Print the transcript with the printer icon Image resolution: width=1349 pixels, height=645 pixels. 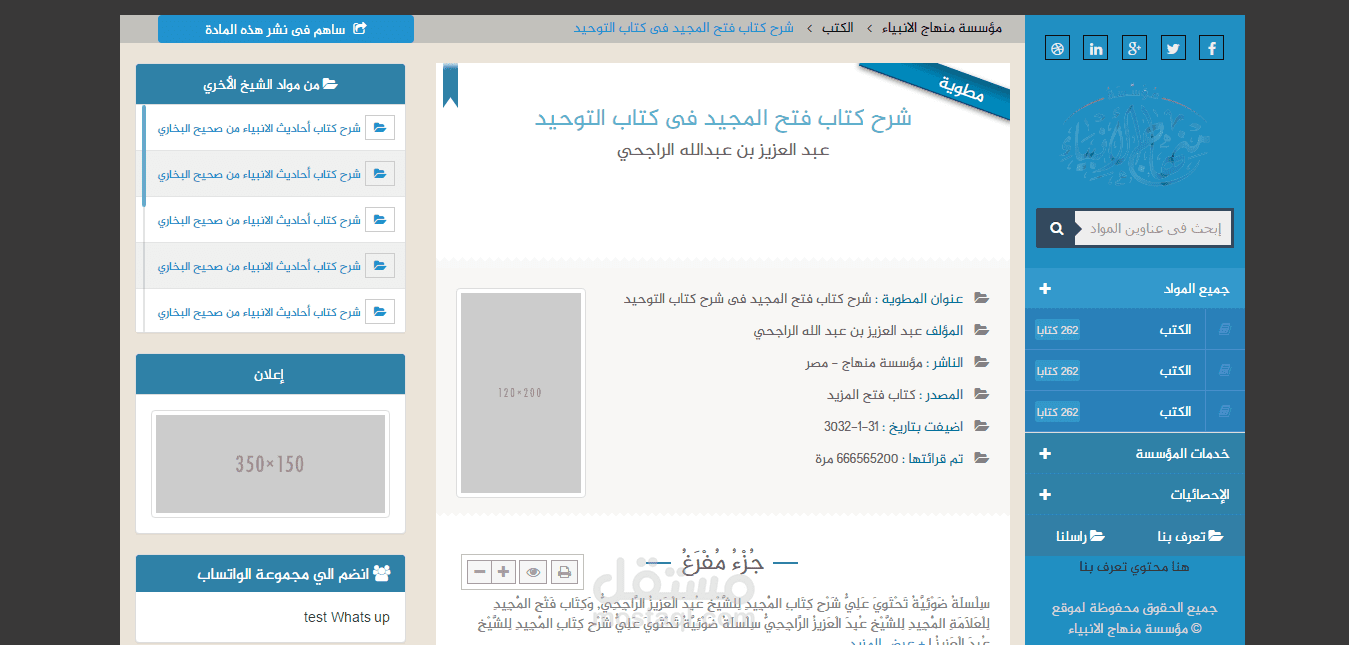565,572
